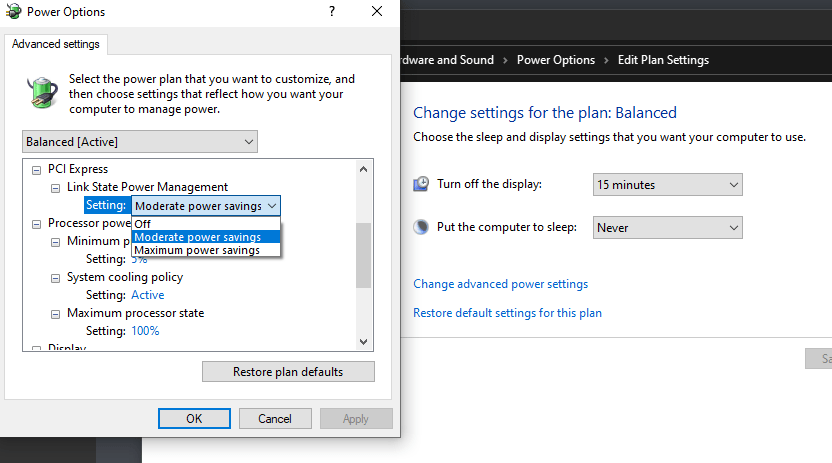
Task: Open the Put computer to sleep dropdown
Action: coord(667,228)
